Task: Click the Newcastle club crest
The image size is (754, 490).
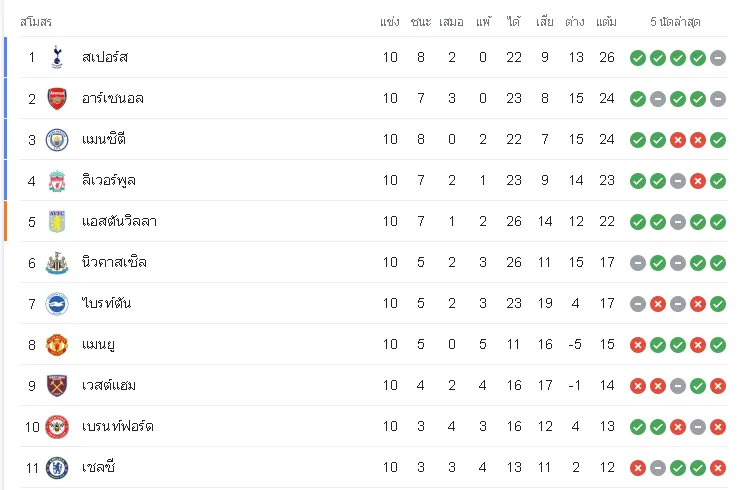Action: pos(57,263)
